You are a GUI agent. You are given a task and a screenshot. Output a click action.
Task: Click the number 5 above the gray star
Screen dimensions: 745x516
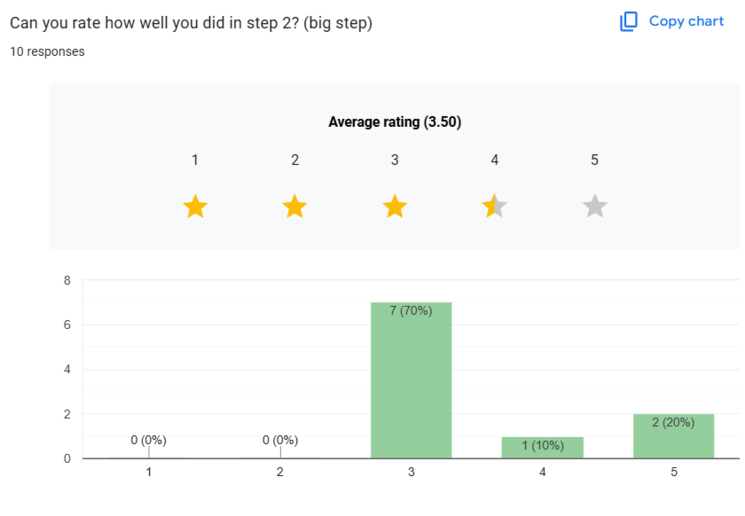(595, 160)
